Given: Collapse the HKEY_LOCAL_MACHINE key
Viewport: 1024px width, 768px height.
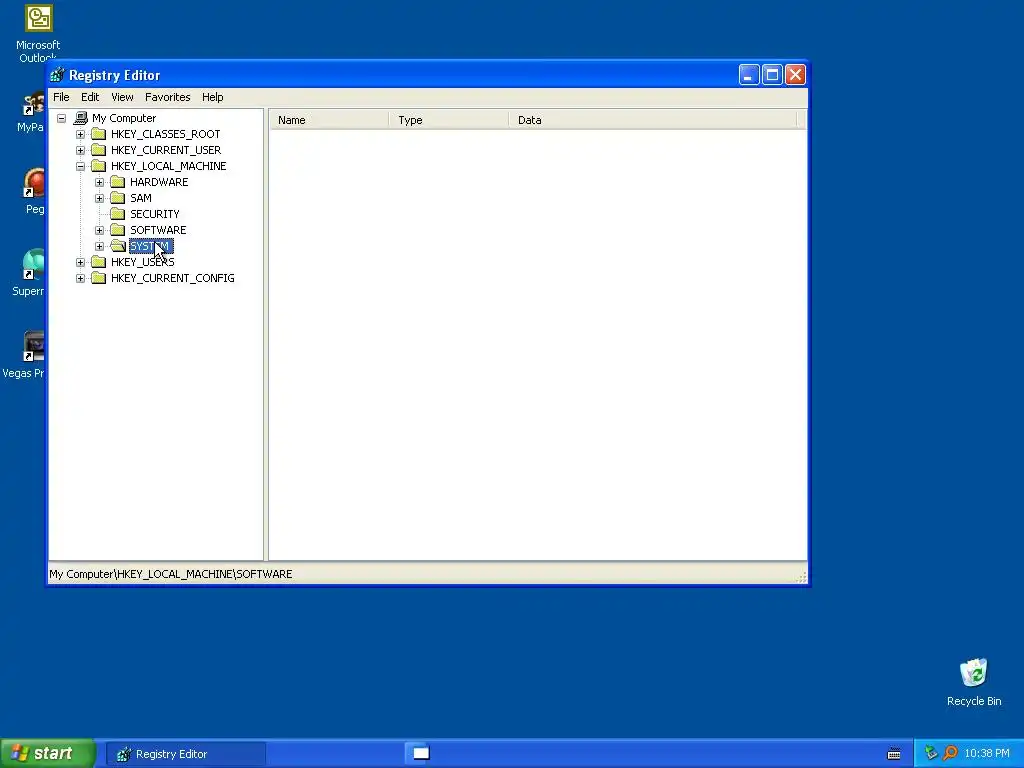Looking at the screenshot, I should coord(80,166).
